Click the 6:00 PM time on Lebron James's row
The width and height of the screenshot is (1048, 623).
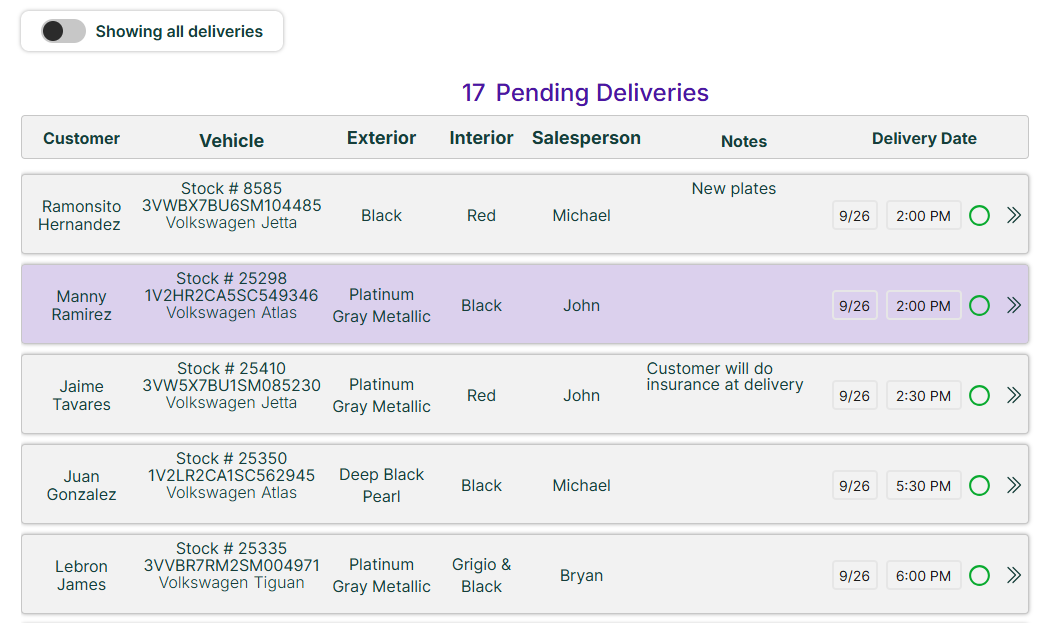click(923, 575)
